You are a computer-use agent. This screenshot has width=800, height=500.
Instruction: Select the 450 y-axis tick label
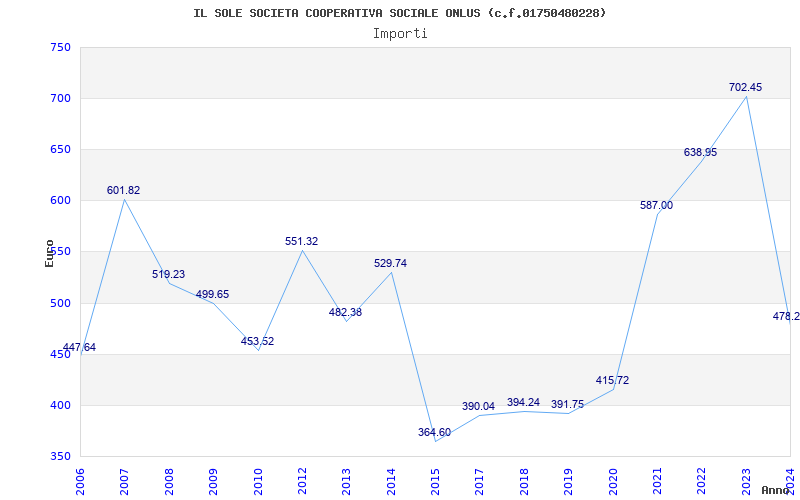pyautogui.click(x=60, y=354)
